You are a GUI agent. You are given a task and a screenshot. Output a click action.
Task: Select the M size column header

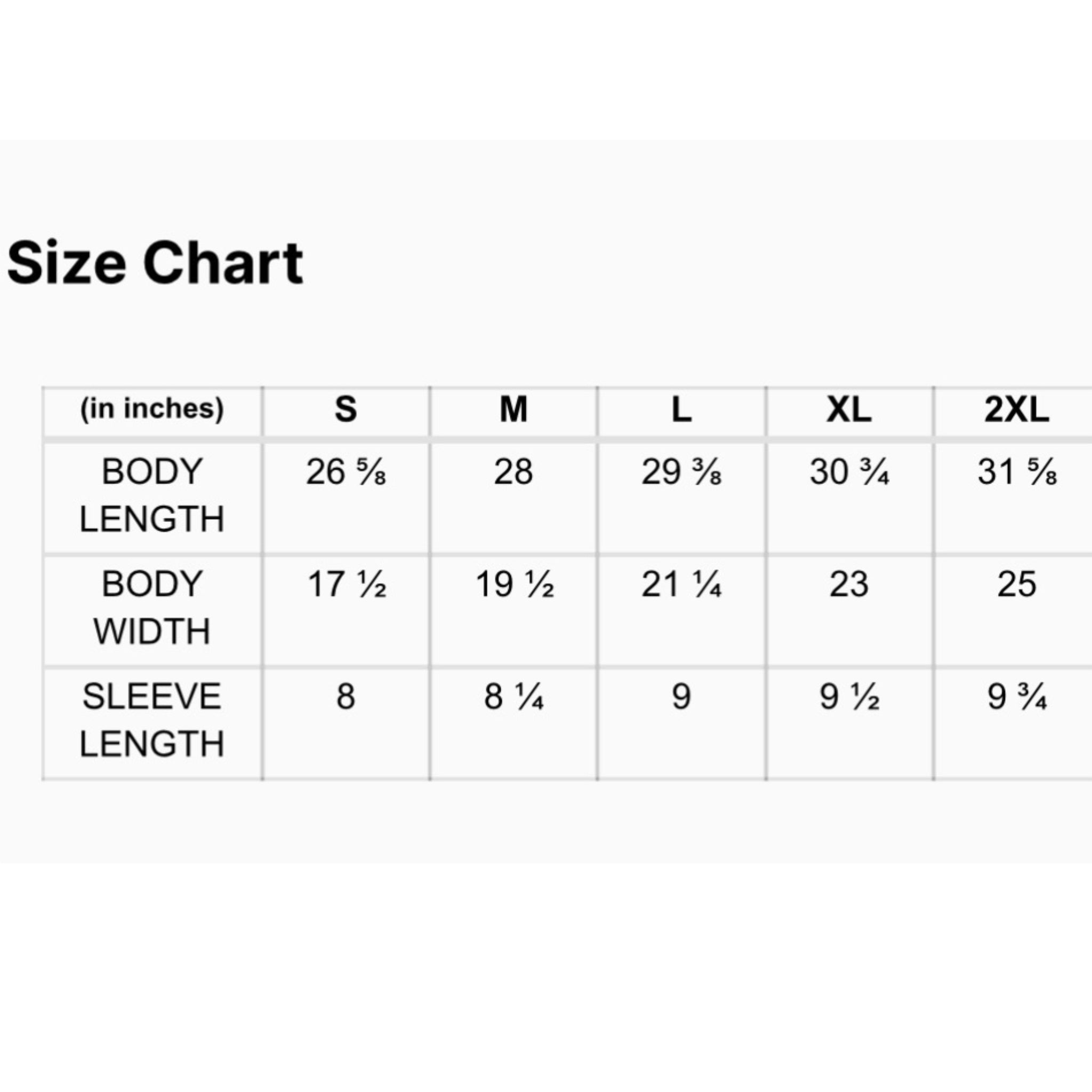click(513, 409)
